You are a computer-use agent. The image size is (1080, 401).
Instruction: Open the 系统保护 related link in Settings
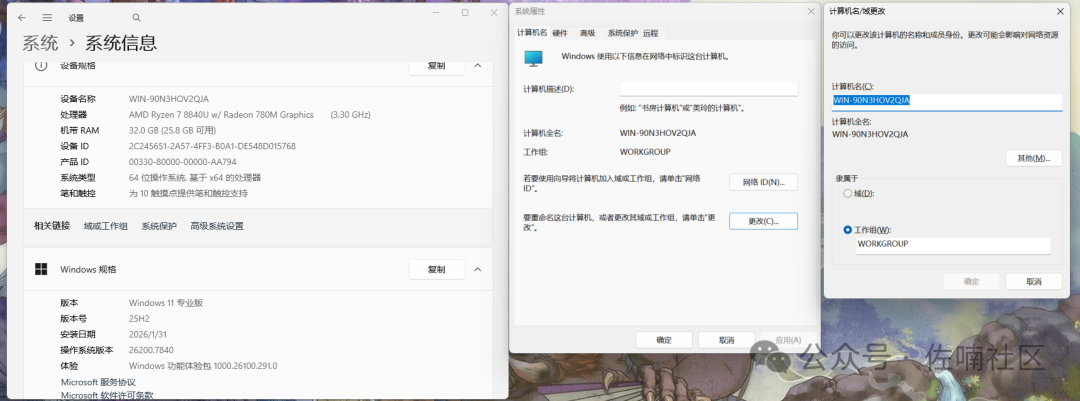tap(159, 226)
